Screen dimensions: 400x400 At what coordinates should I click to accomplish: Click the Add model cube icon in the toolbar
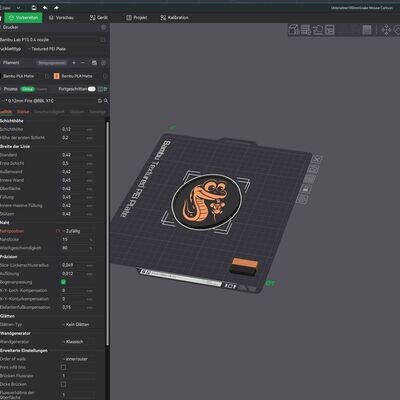(294, 30)
